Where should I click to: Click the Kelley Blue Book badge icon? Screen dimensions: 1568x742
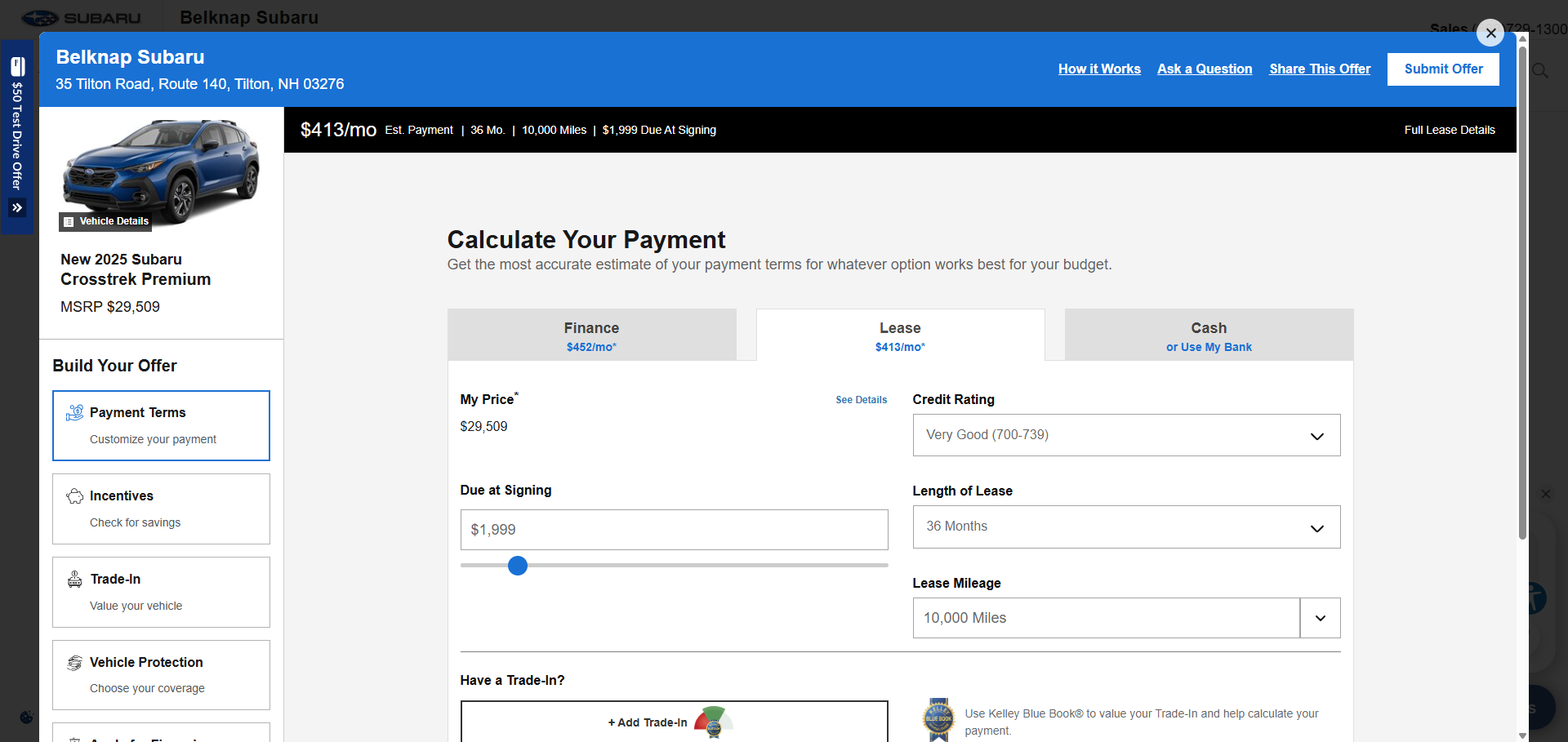click(938, 719)
